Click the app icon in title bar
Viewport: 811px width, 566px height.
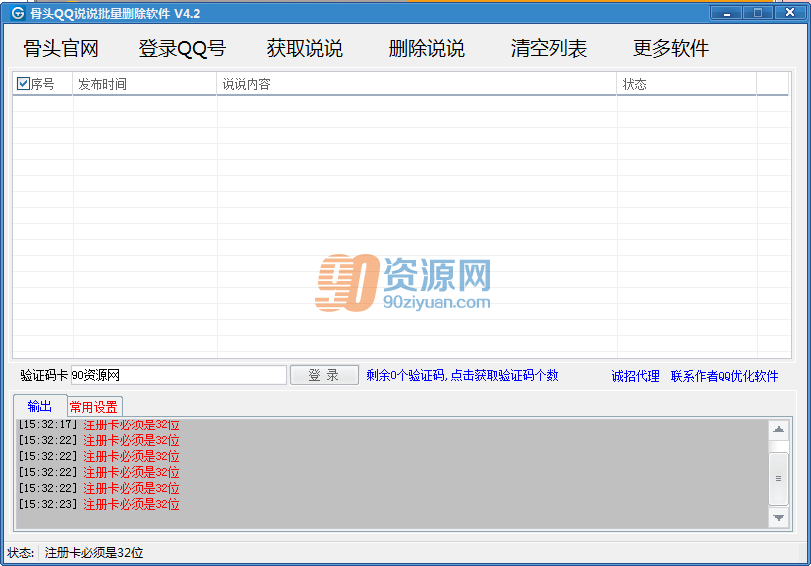click(x=18, y=13)
